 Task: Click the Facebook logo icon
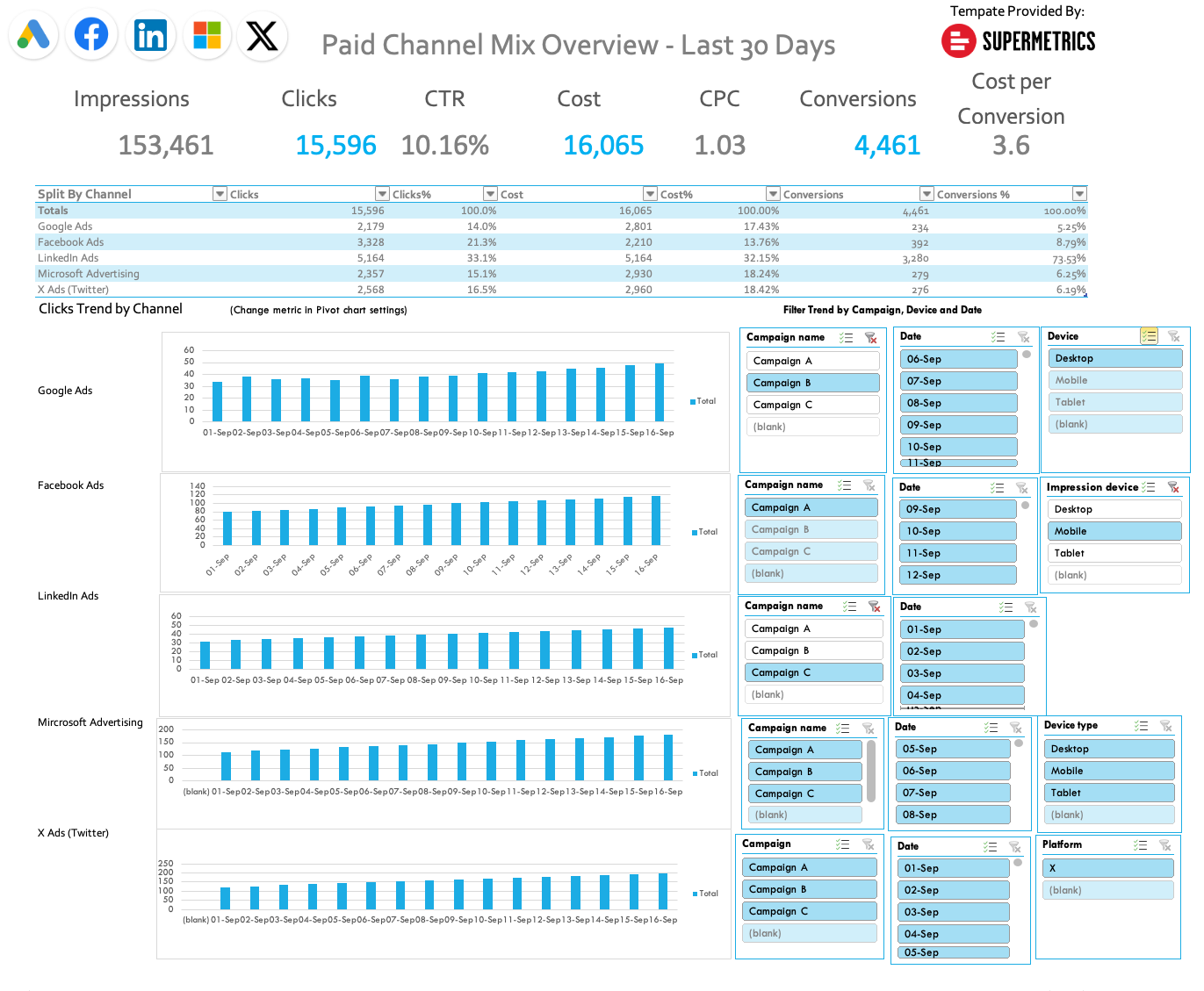coord(91,35)
